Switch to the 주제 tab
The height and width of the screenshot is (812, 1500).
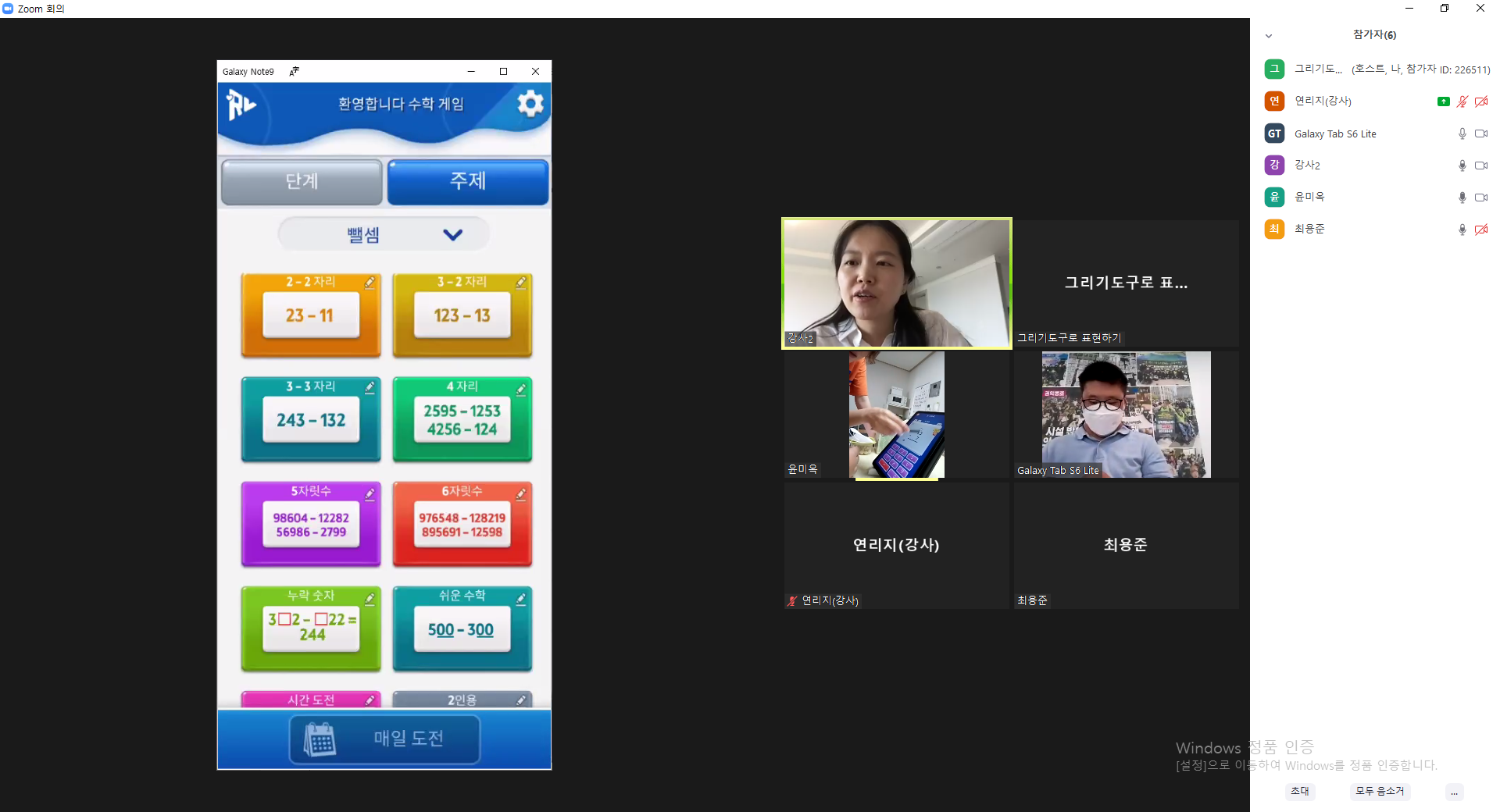click(468, 181)
